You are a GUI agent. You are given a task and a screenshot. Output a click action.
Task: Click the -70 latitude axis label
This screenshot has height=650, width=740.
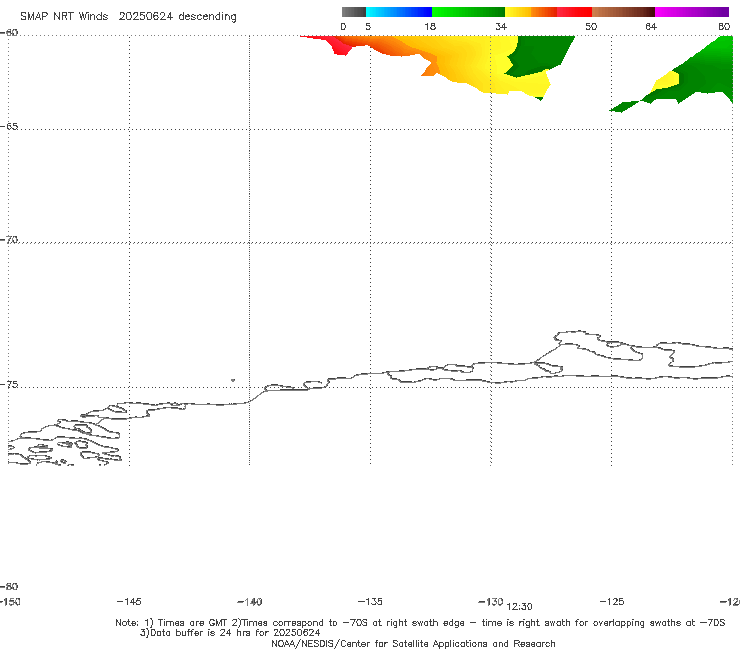pos(9,240)
